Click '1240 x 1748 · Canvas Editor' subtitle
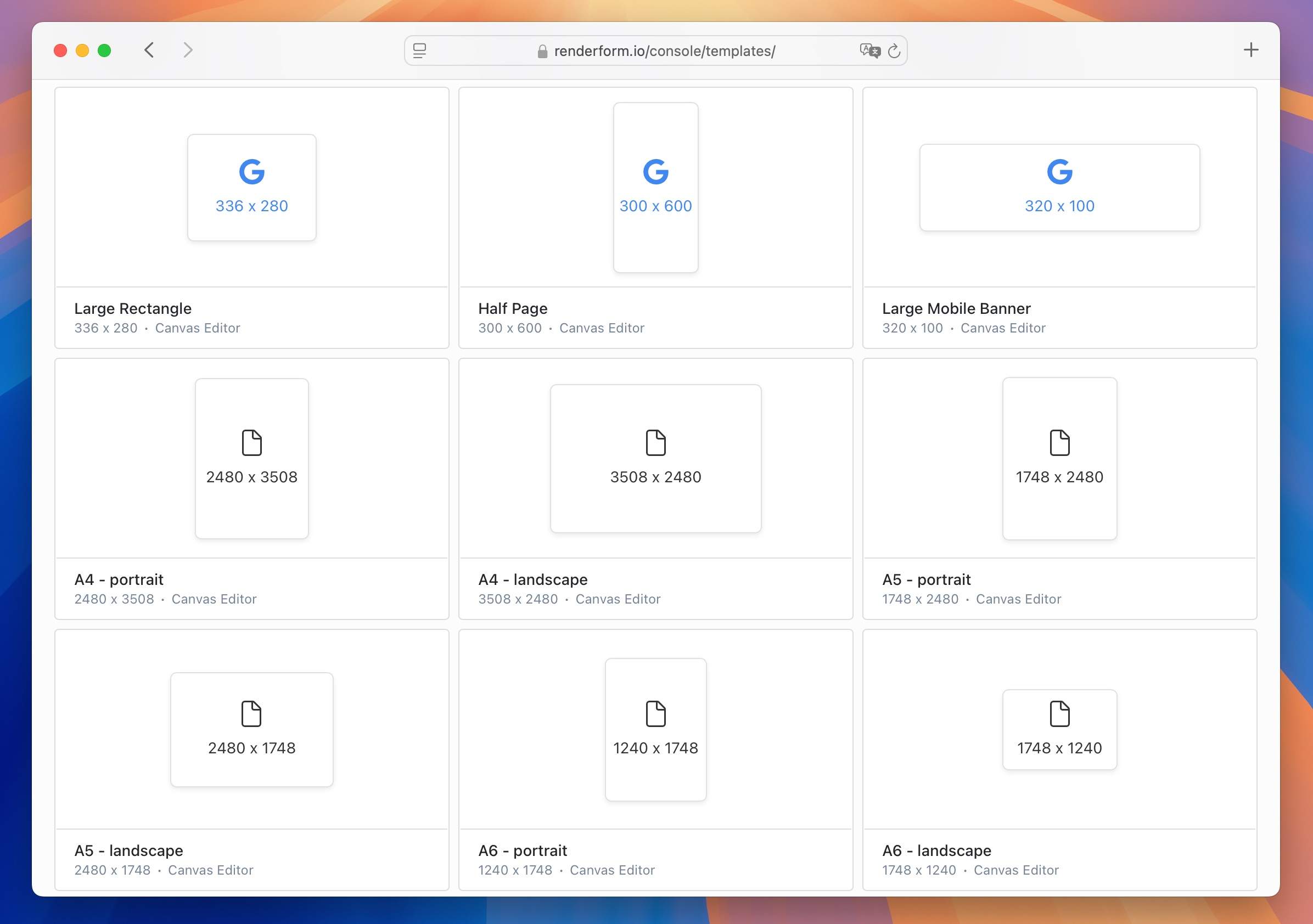 pos(566,870)
